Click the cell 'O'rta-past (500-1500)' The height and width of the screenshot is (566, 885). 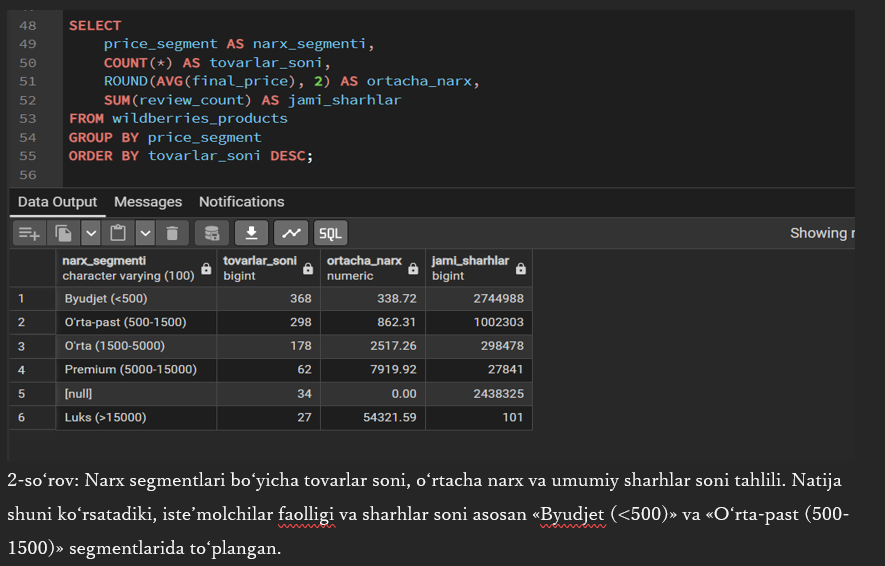(136, 322)
